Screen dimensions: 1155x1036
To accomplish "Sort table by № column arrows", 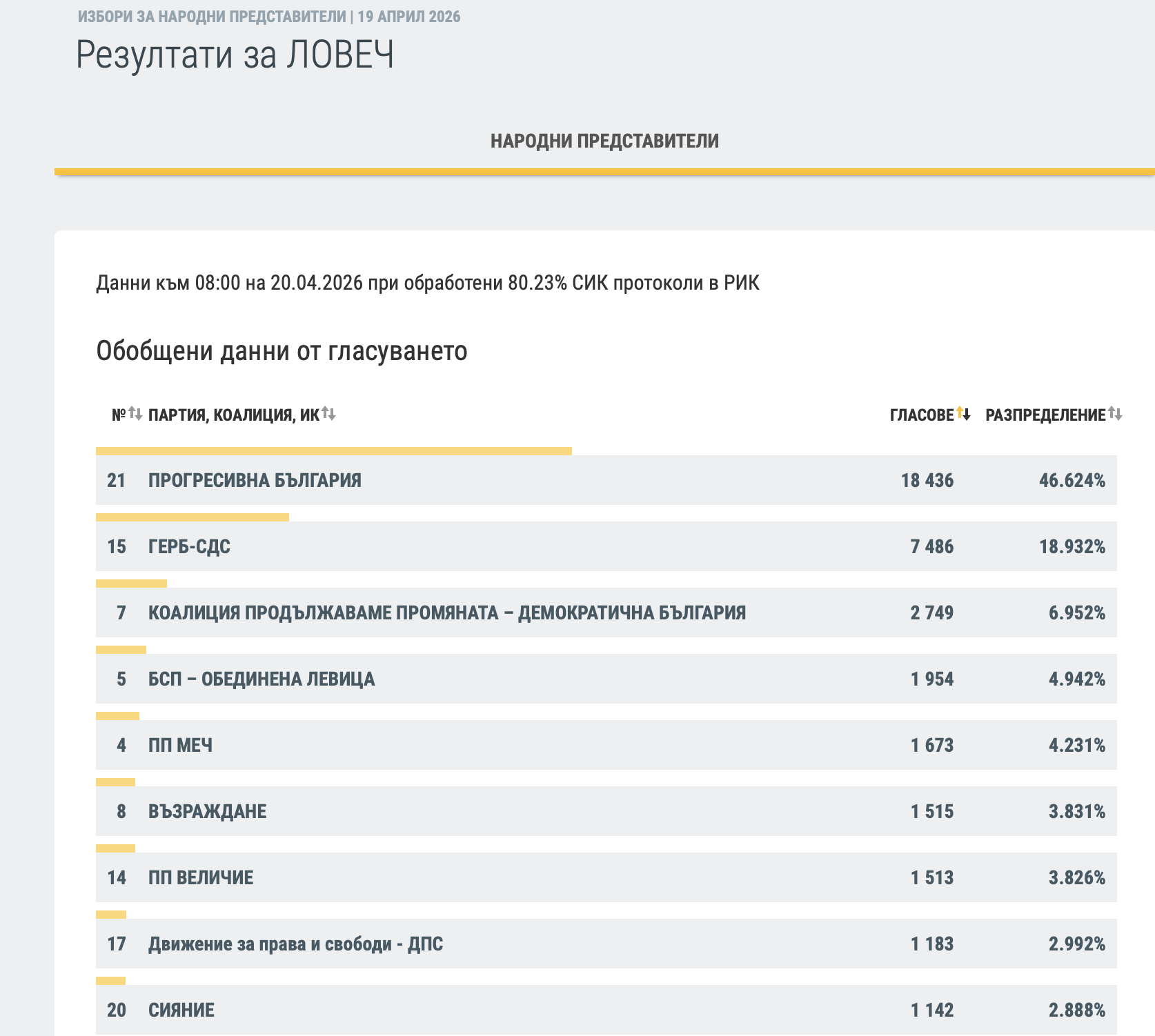I will click(x=135, y=415).
